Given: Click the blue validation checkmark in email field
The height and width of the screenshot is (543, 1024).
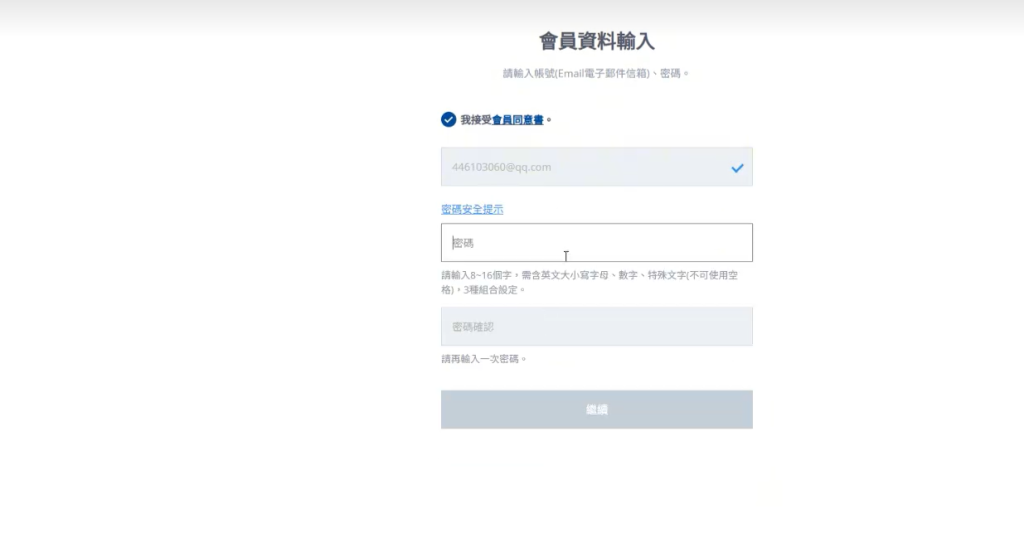Looking at the screenshot, I should click(737, 168).
